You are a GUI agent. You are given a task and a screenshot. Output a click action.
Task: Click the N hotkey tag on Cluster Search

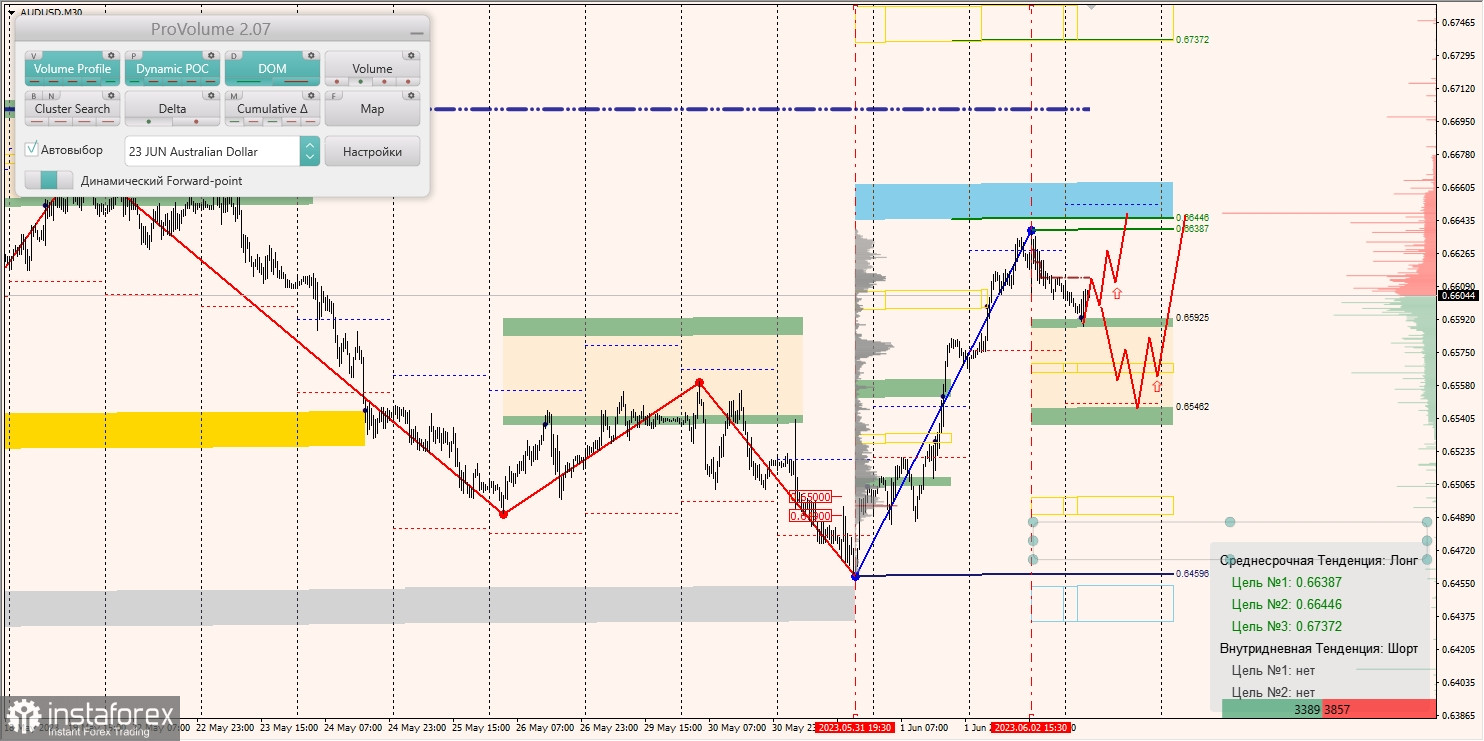(x=51, y=96)
